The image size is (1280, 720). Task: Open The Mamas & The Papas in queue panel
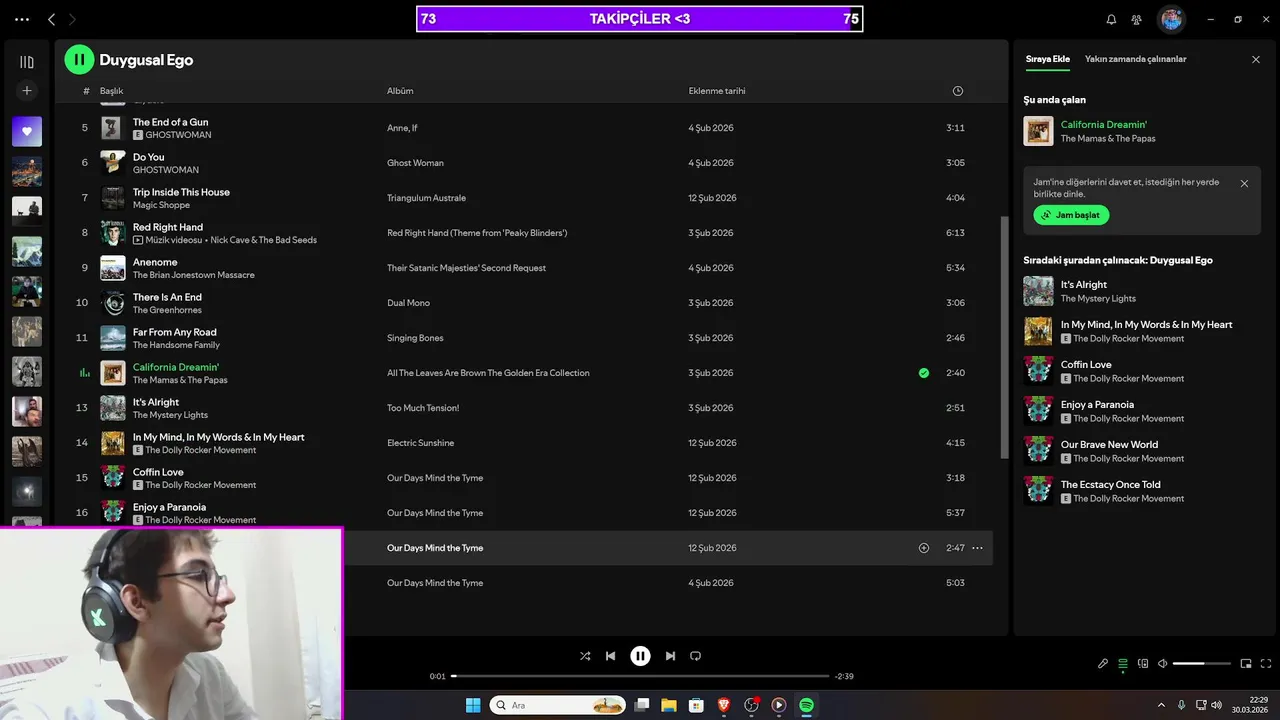(x=1108, y=139)
